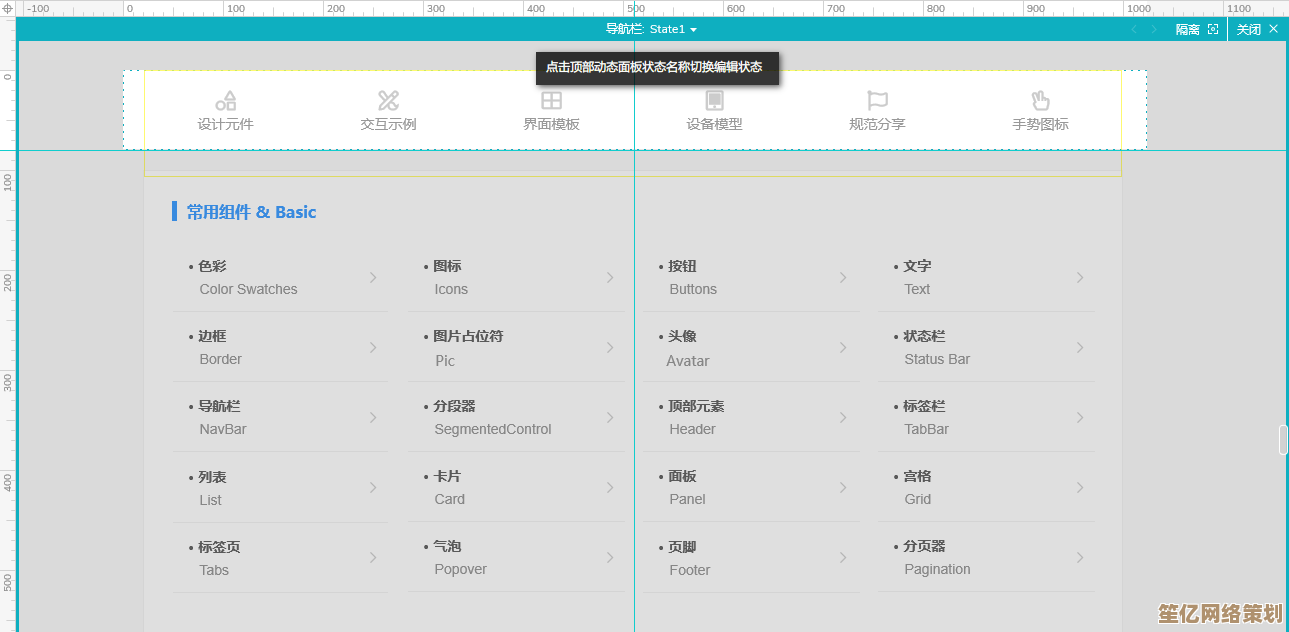Click the 规范分享 flag icon
The height and width of the screenshot is (632, 1289).
pyautogui.click(x=877, y=100)
